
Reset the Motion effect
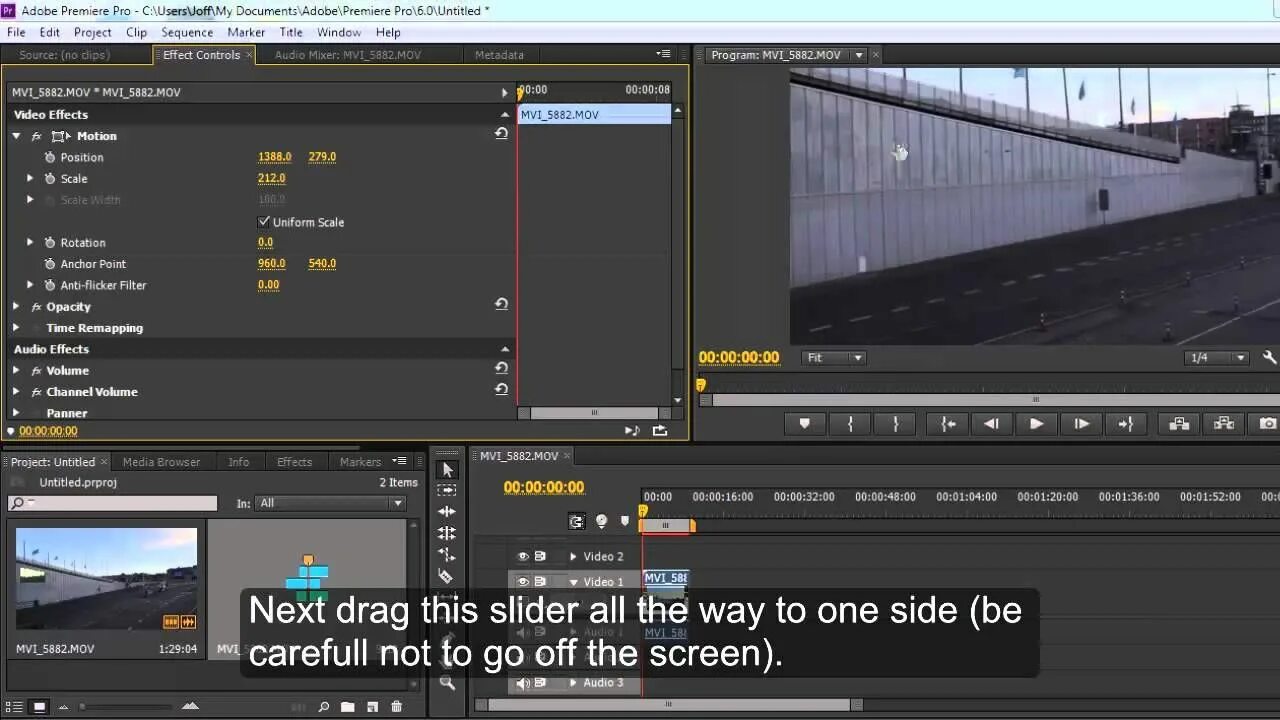pyautogui.click(x=501, y=133)
